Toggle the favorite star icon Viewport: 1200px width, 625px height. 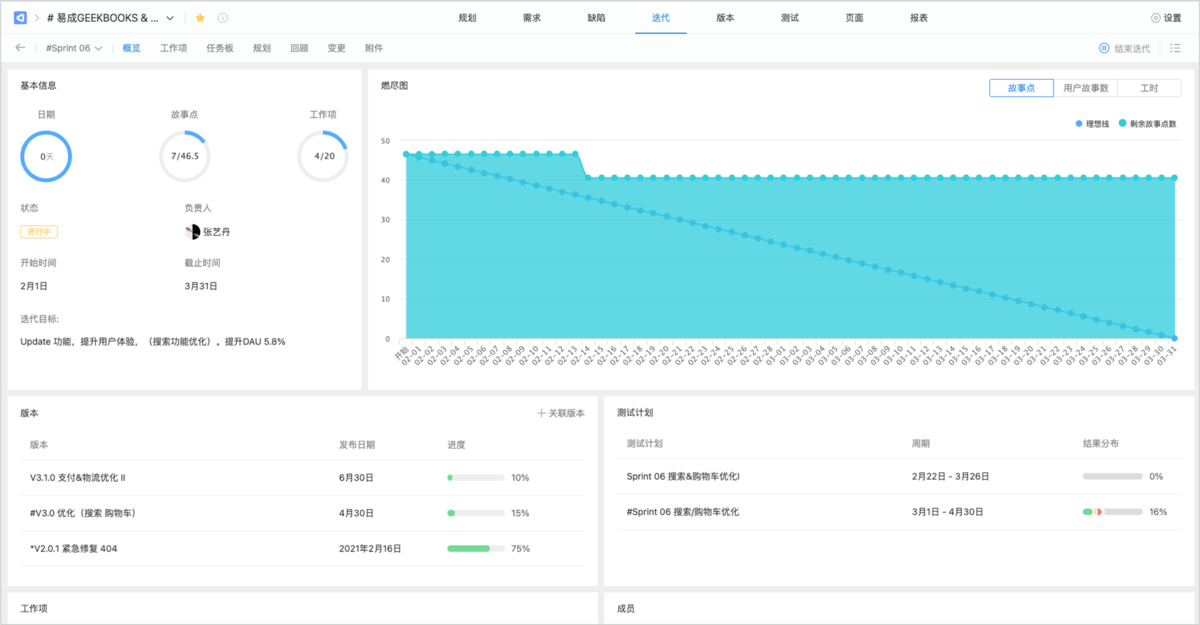(x=200, y=18)
